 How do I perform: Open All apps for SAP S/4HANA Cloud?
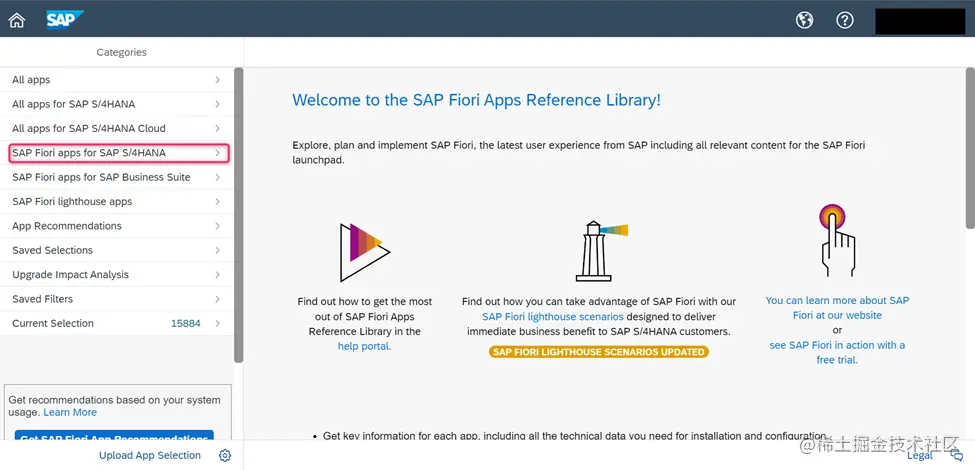tap(117, 128)
